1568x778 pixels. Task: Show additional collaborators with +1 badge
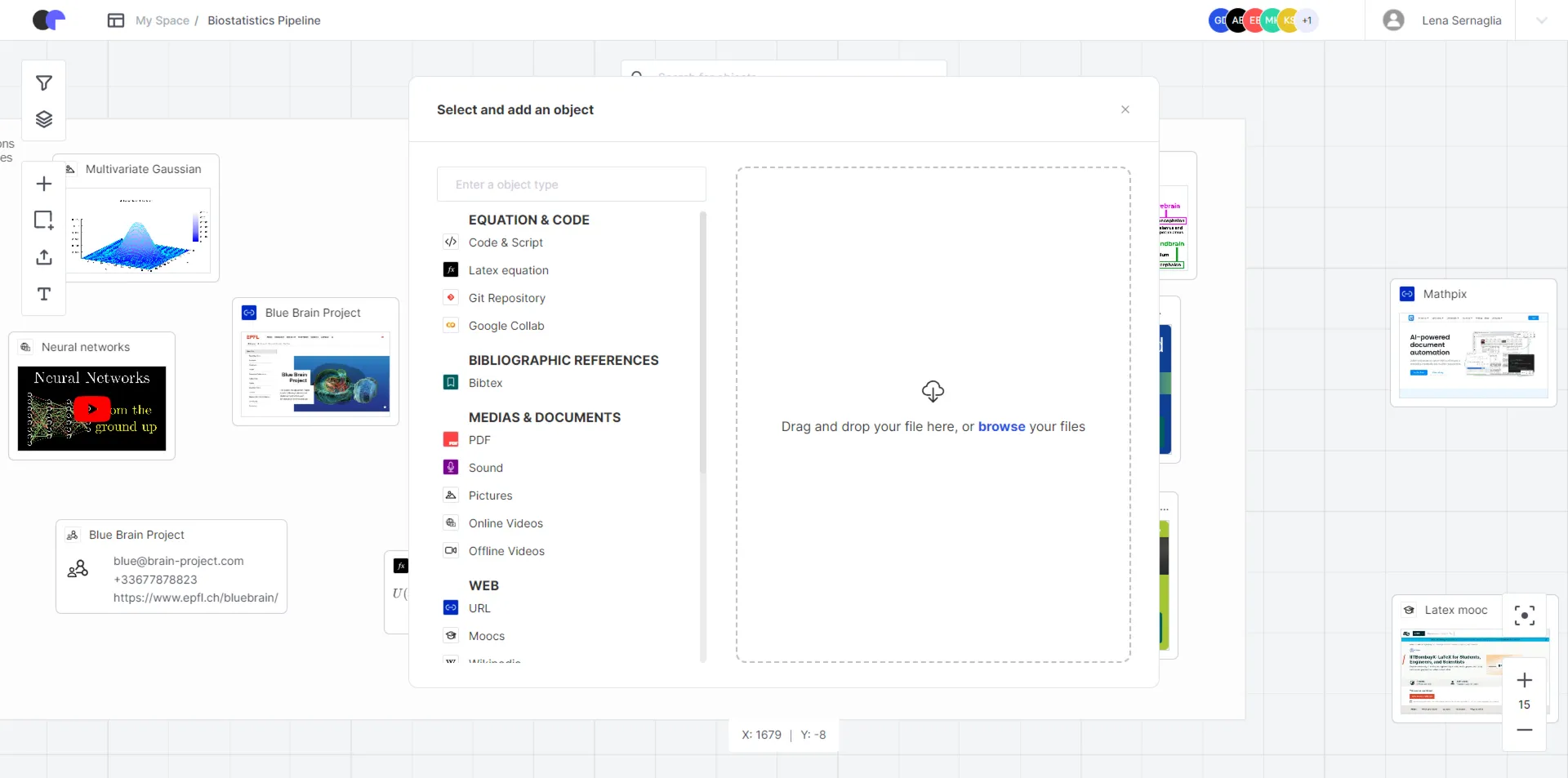1307,20
